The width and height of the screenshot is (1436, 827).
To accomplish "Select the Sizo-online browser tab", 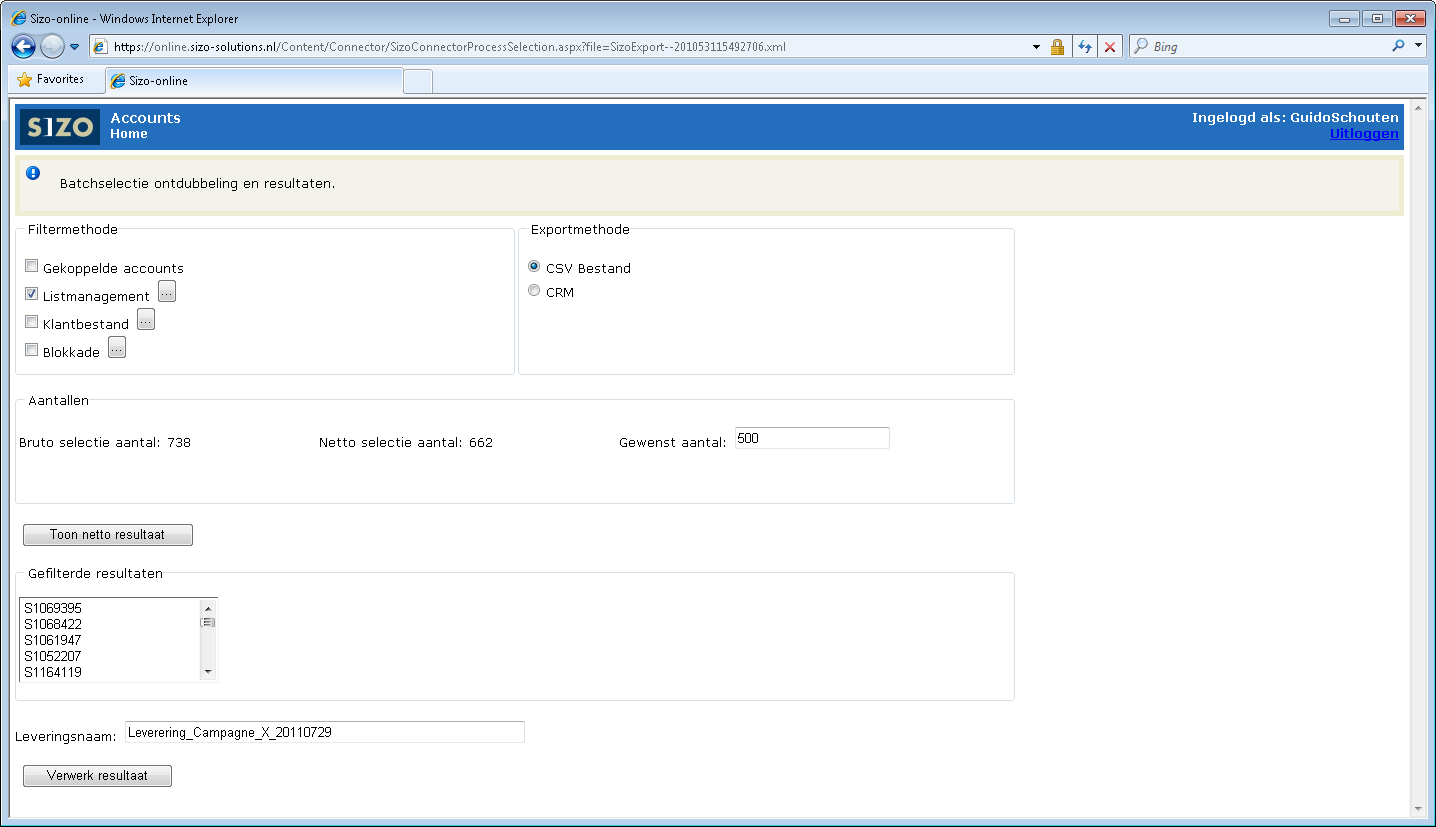I will [254, 81].
